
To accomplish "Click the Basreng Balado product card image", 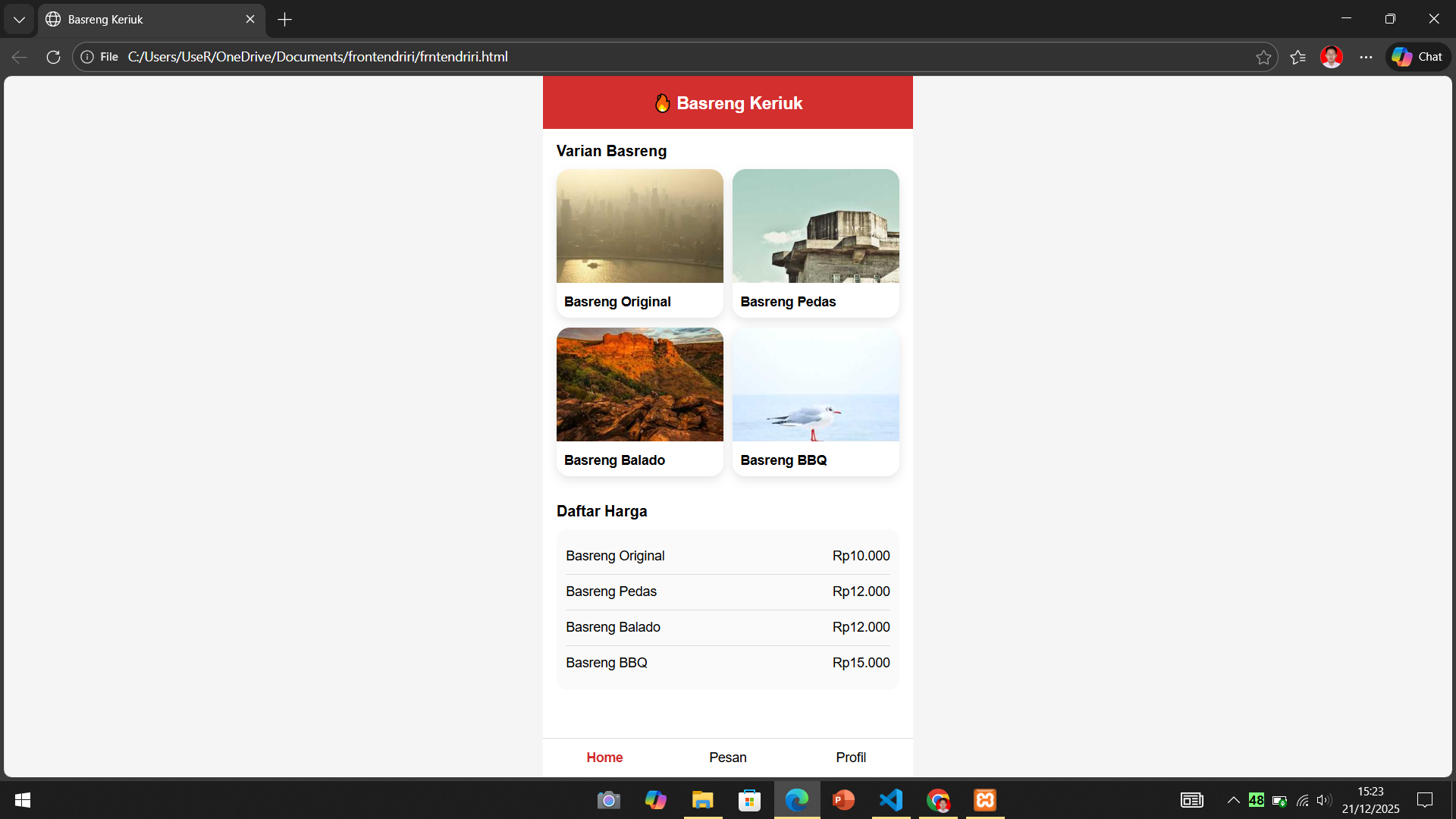I will coord(639,384).
